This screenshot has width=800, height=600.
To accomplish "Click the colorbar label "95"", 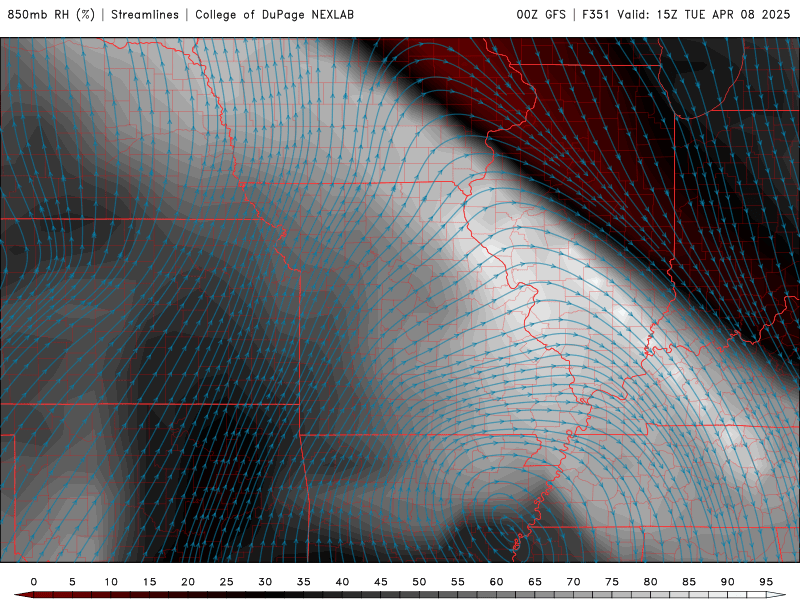I will coord(766,582).
